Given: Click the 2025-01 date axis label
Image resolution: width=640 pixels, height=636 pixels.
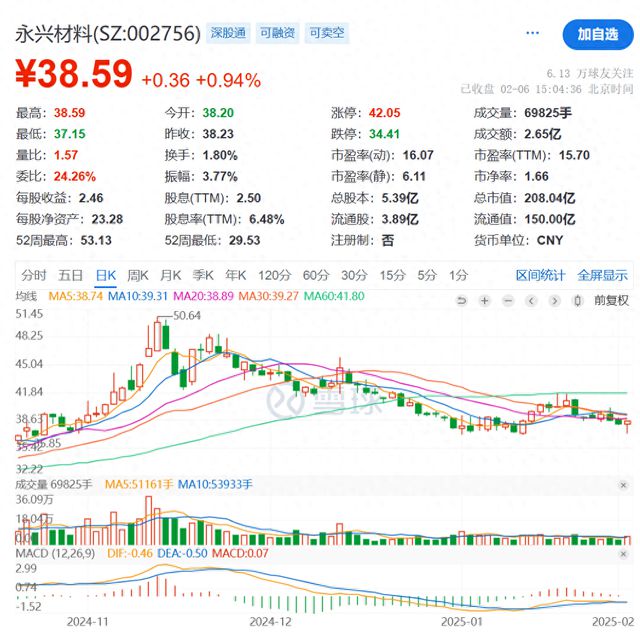Looking at the screenshot, I should pos(462,622).
